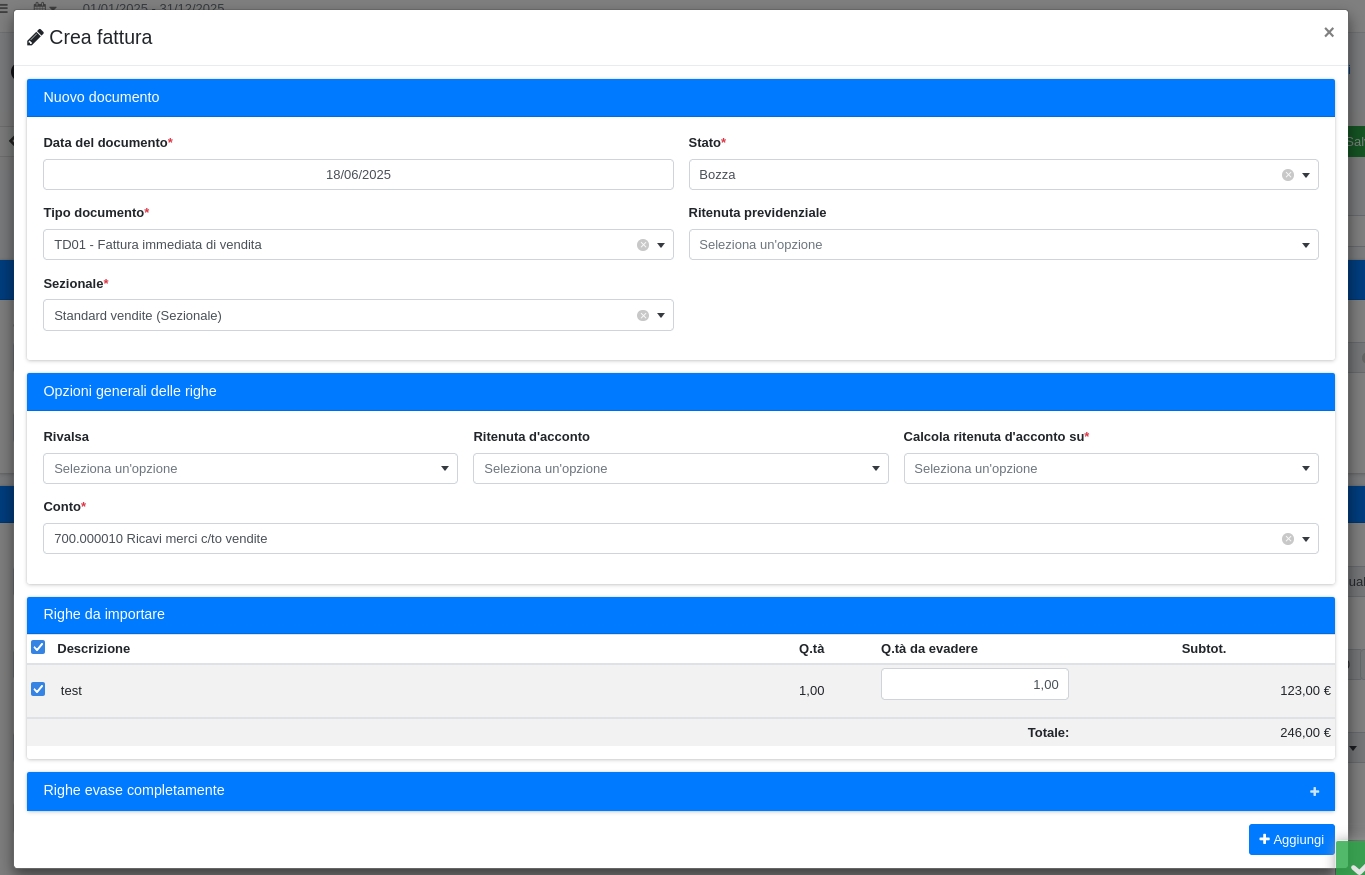Image resolution: width=1365 pixels, height=875 pixels.
Task: Clear the Tipo documento selection icon
Action: pos(643,245)
